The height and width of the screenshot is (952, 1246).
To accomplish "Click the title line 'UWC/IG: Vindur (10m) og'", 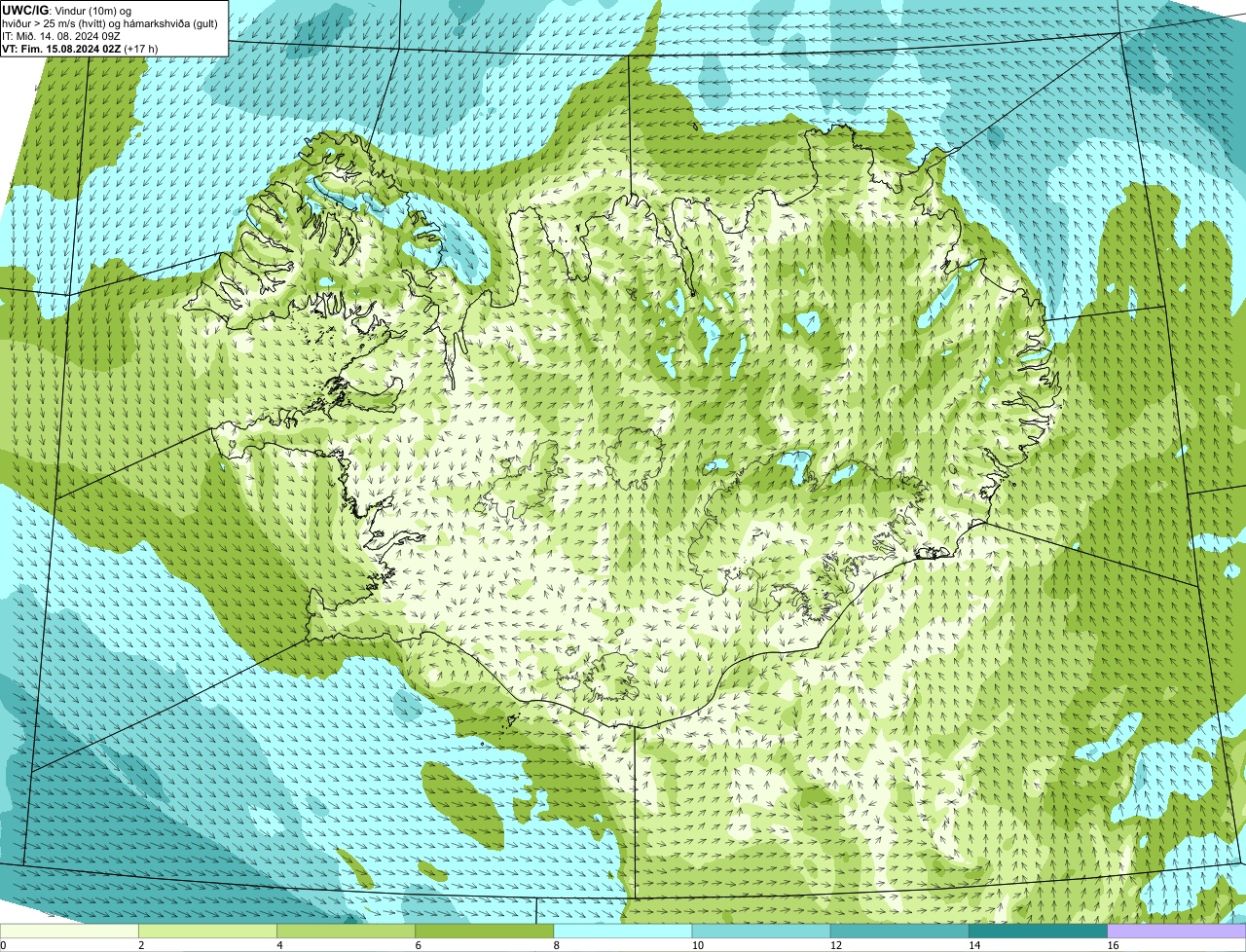I will 66,10.
